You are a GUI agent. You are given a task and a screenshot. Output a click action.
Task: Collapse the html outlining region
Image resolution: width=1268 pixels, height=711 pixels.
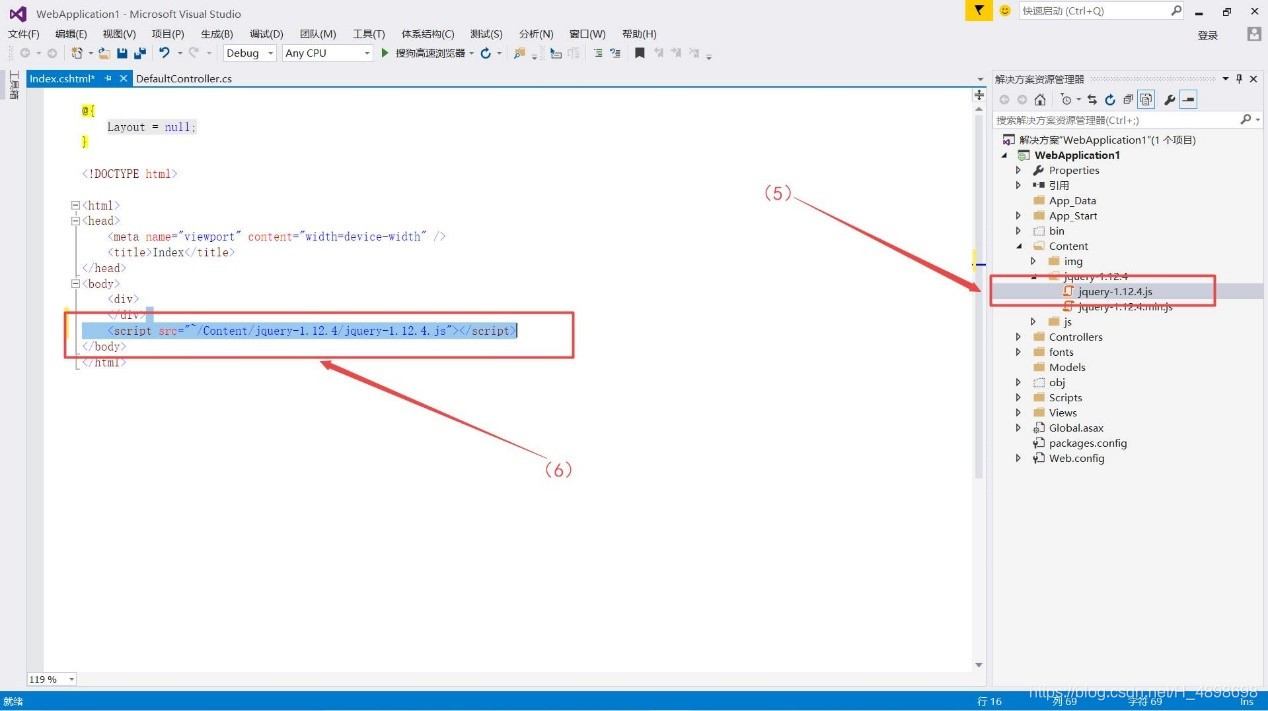point(75,205)
